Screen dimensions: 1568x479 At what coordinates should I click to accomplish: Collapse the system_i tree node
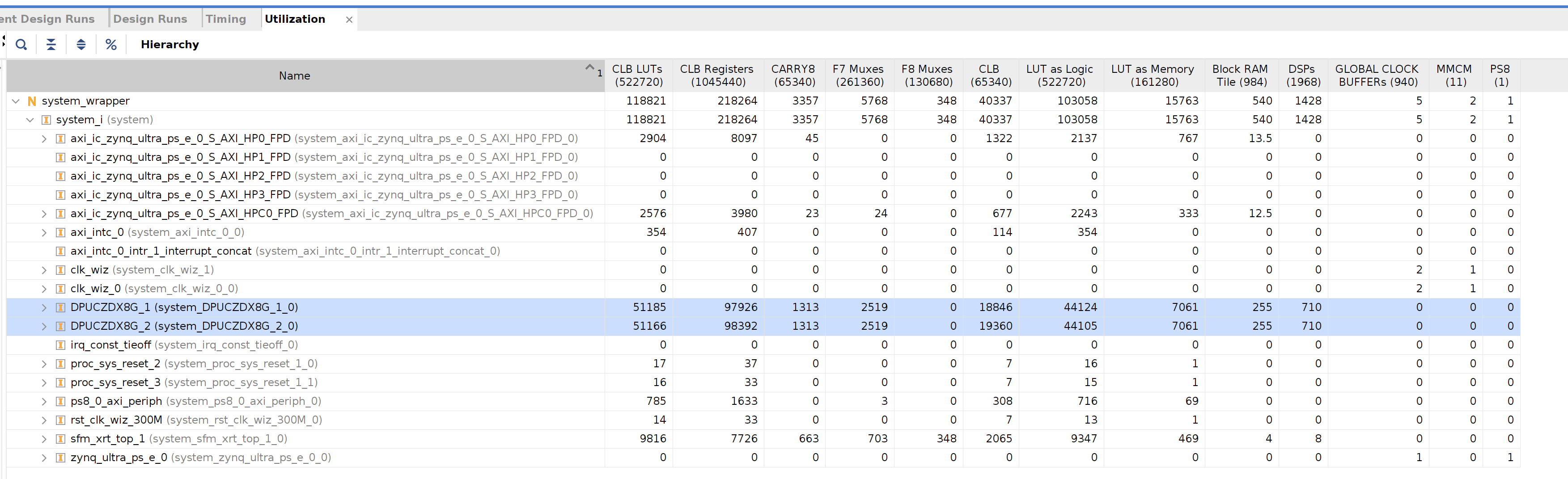tap(30, 120)
